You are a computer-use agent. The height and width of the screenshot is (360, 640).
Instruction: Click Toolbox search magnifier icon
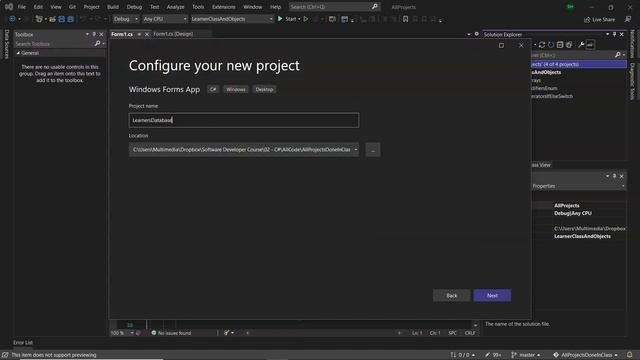(x=97, y=43)
